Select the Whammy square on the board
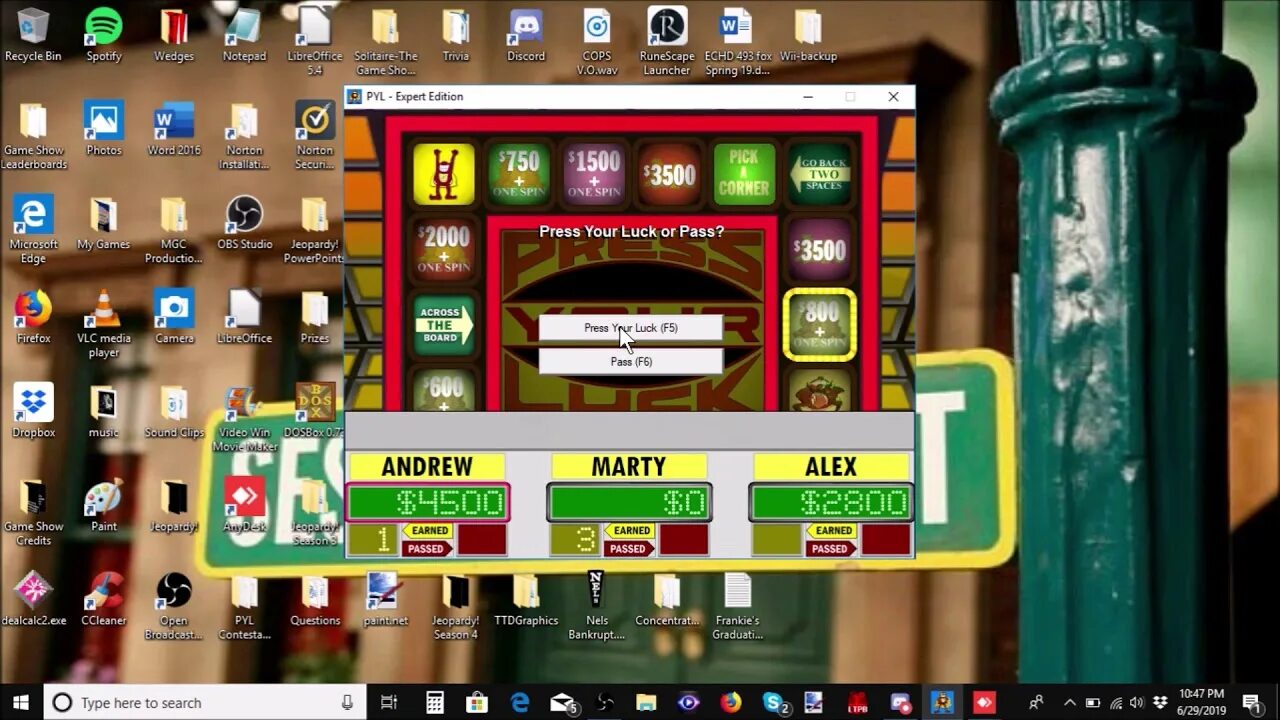The height and width of the screenshot is (720, 1280). (x=444, y=175)
